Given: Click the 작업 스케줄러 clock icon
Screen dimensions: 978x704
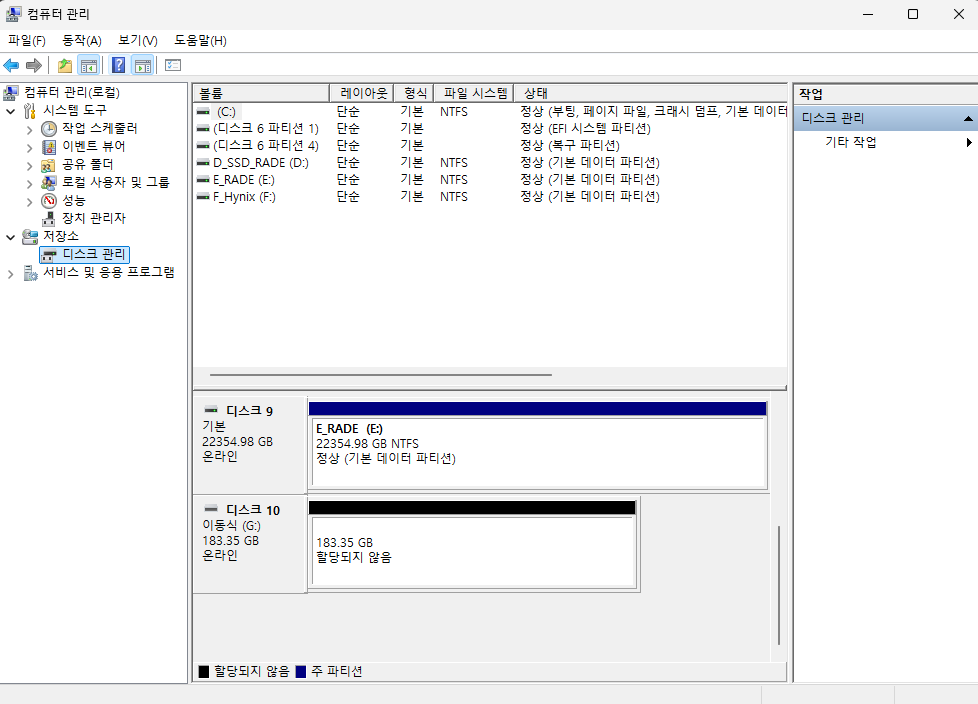Looking at the screenshot, I should (x=49, y=129).
